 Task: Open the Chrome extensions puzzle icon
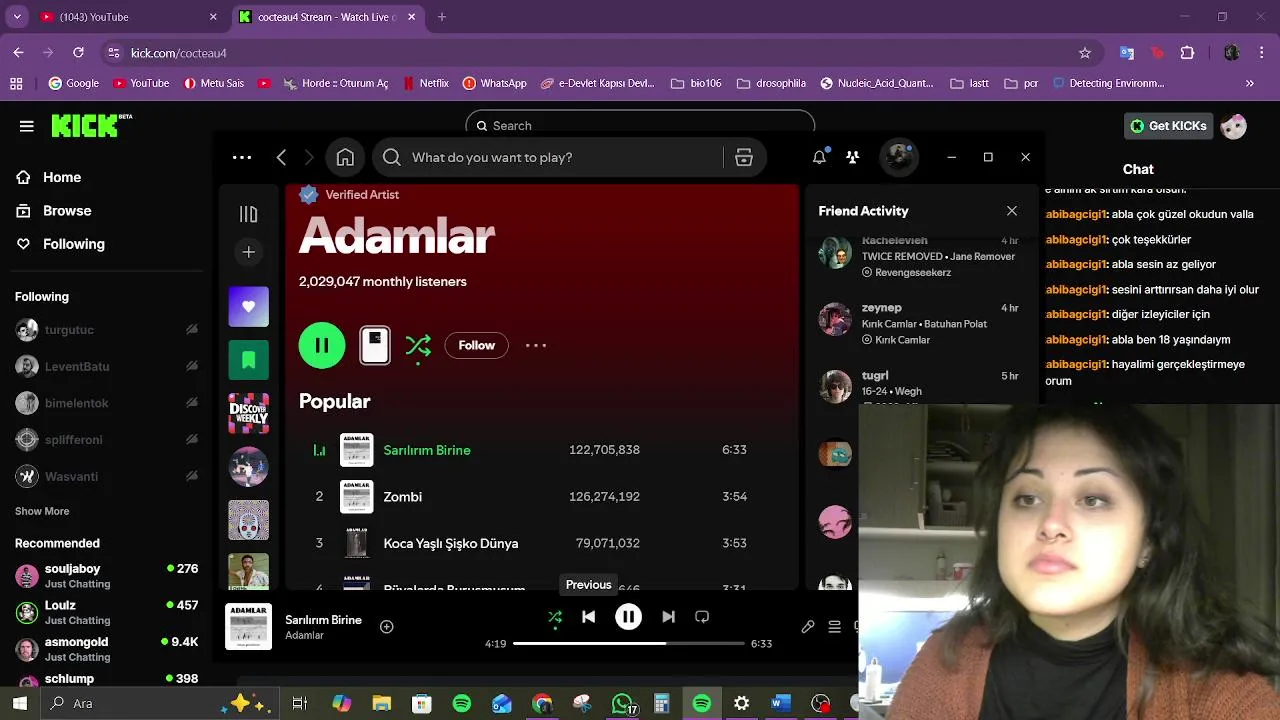point(1188,53)
